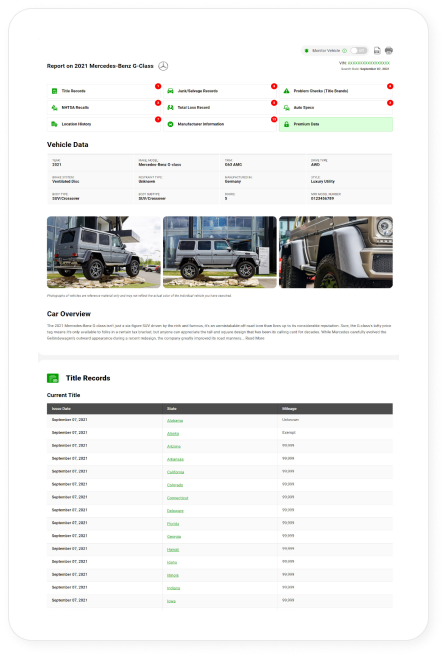The image size is (445, 657).
Task: Click the save report file icon
Action: (377, 50)
